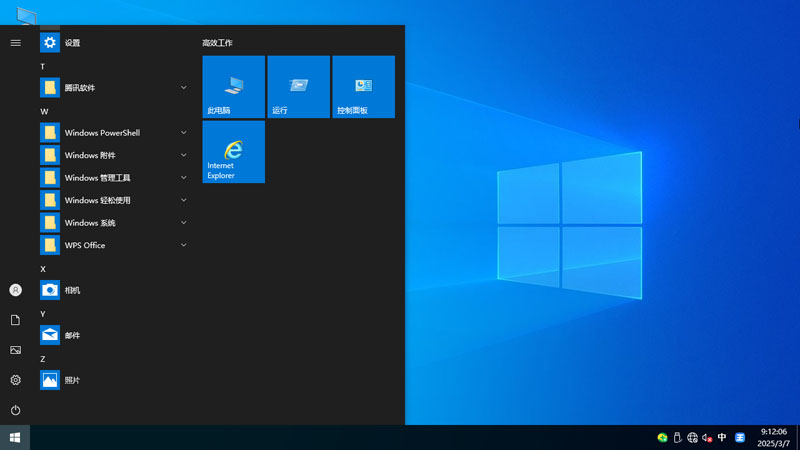The image size is (800, 450).
Task: Open the Settings app gear icon
Action: coord(50,43)
